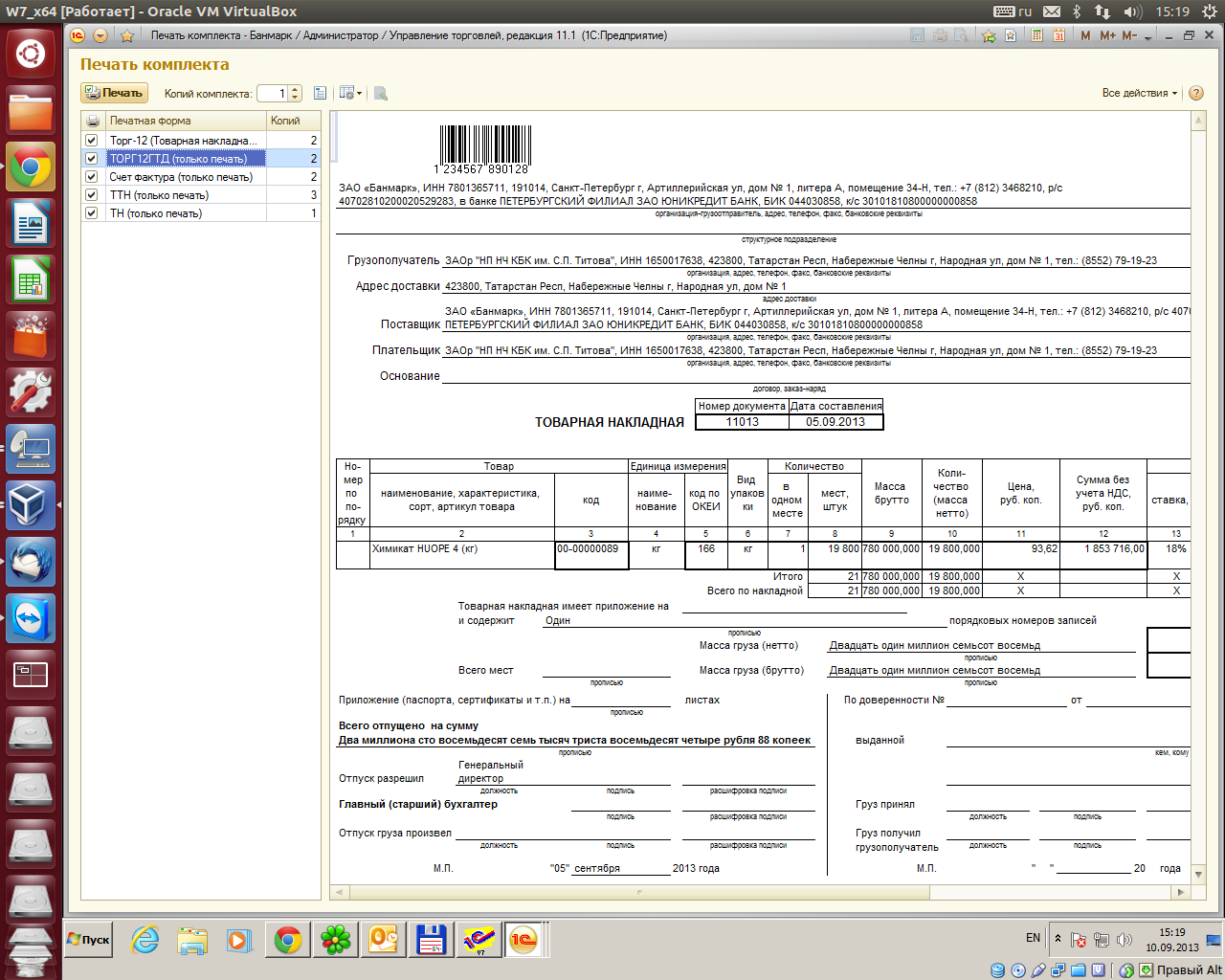Image resolution: width=1225 pixels, height=980 pixels.
Task: Click the 1C main menu icon in title bar
Action: (78, 35)
